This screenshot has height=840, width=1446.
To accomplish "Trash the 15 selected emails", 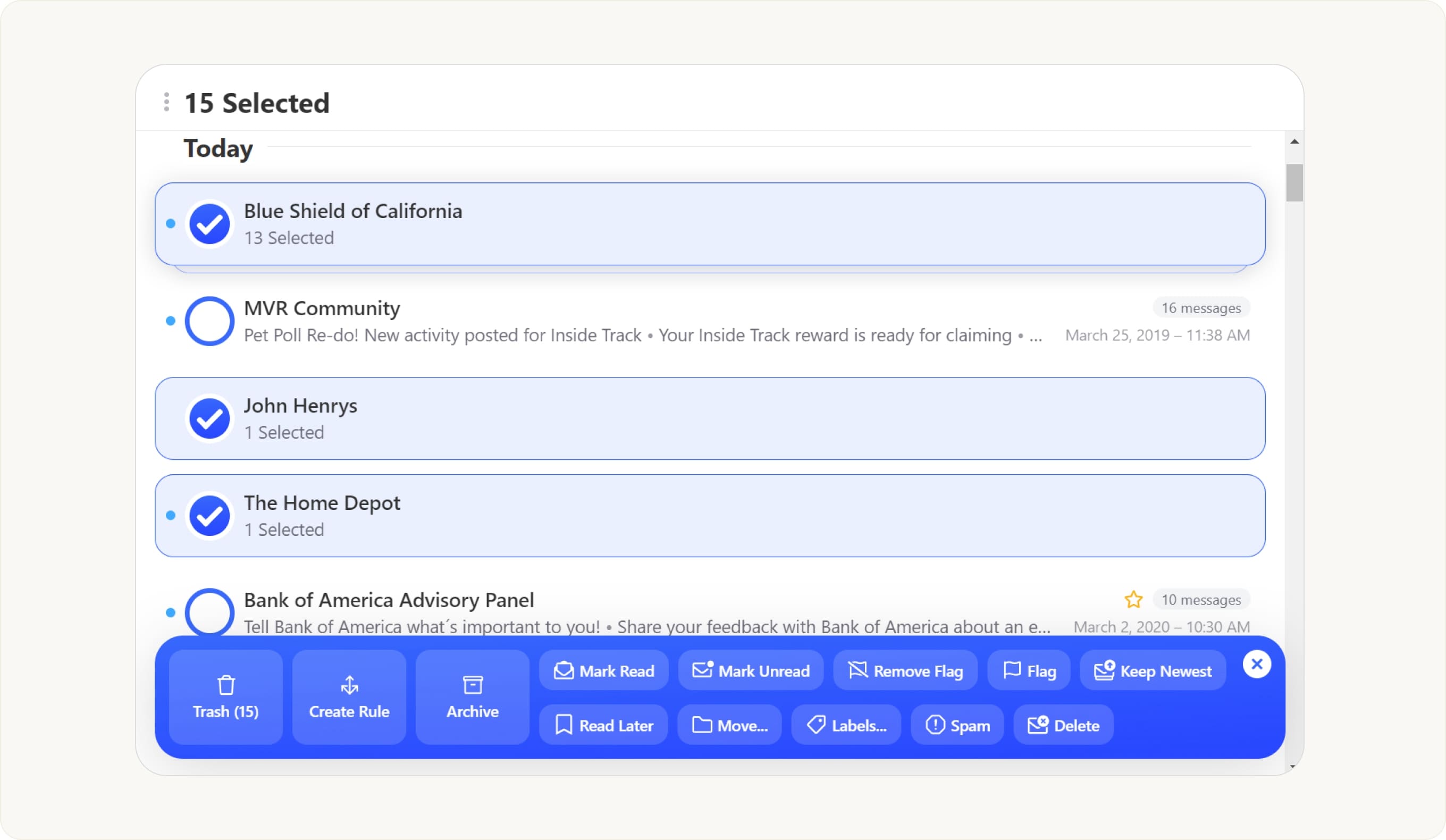I will point(225,696).
